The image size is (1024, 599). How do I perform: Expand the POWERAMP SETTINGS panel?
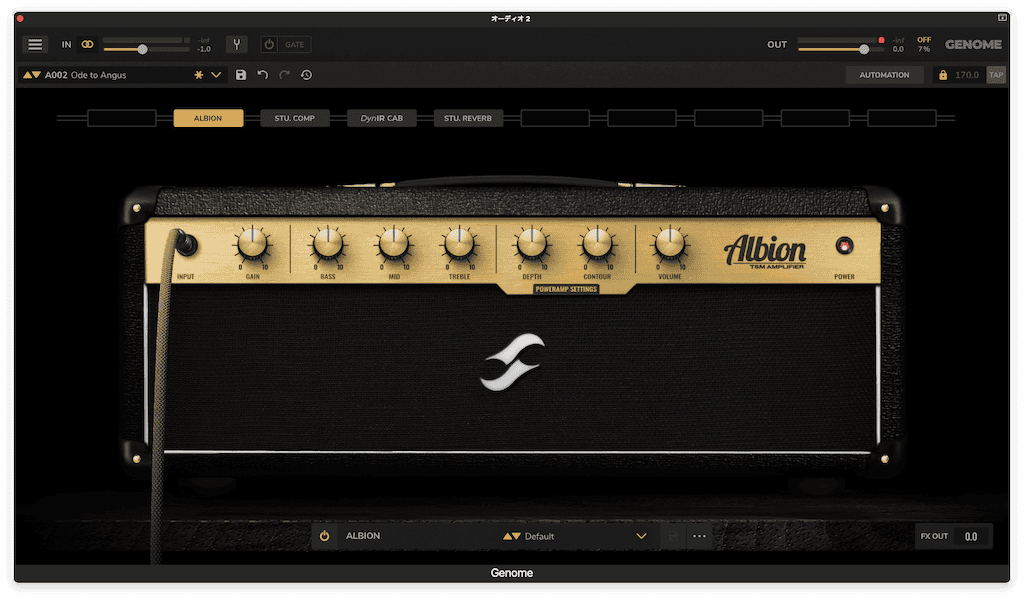click(x=566, y=289)
